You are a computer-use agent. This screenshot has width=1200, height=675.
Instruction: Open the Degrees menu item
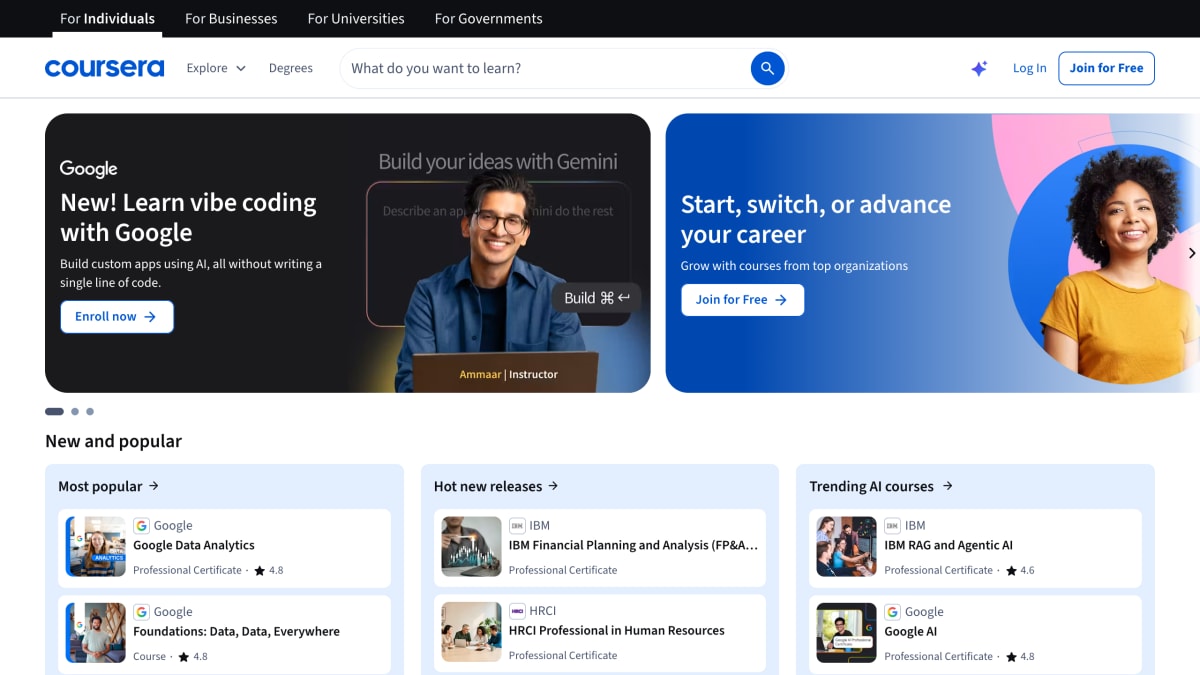tap(291, 68)
